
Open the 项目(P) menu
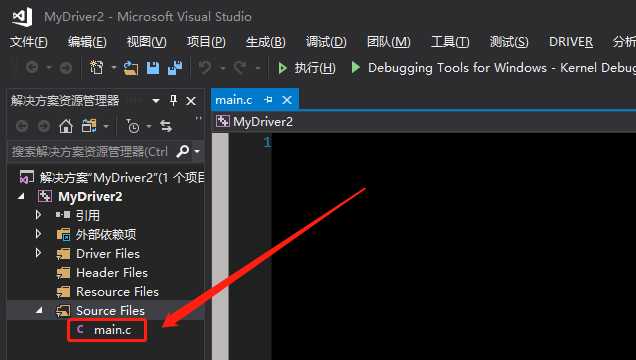(x=206, y=42)
